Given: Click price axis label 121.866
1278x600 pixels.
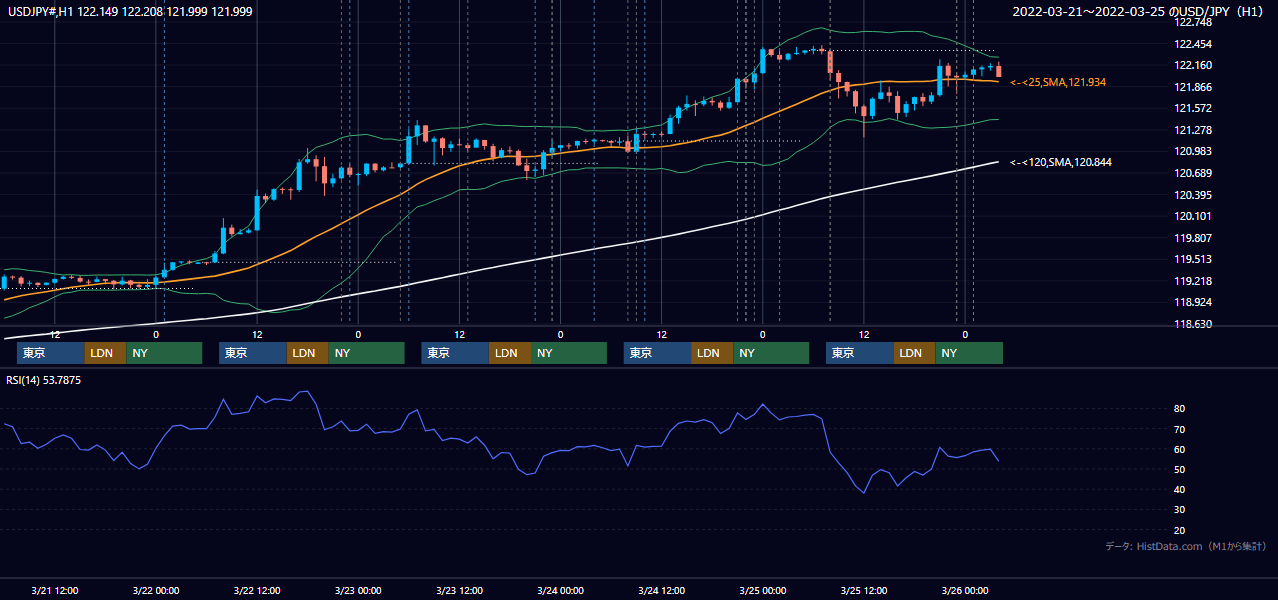Looking at the screenshot, I should click(1193, 87).
